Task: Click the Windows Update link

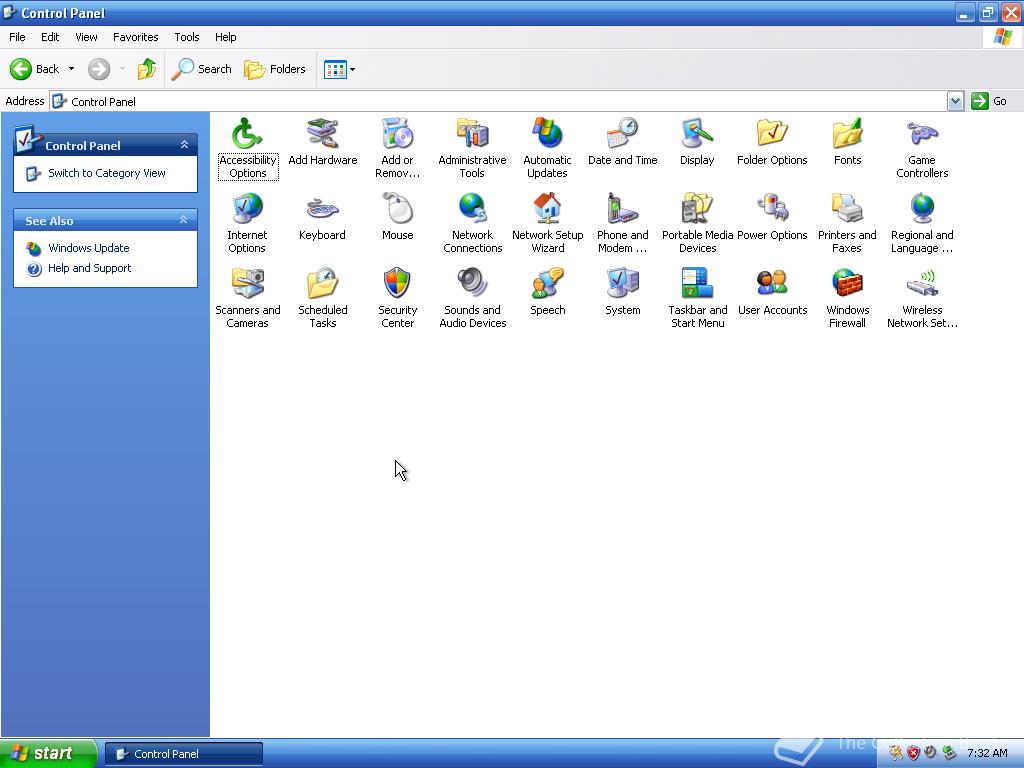Action: (88, 248)
